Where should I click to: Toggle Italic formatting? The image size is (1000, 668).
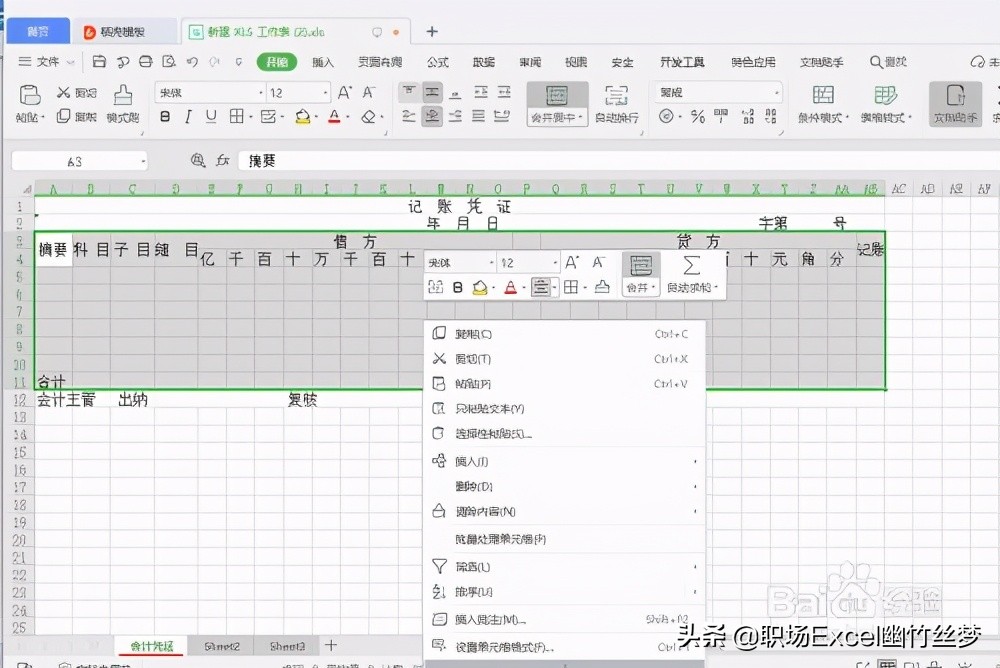[x=187, y=114]
